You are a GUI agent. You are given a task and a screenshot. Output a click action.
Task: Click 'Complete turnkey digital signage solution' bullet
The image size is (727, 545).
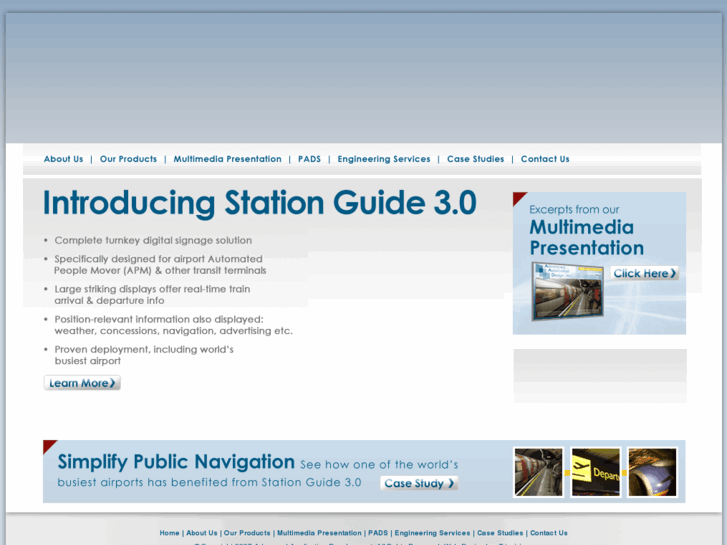(153, 240)
